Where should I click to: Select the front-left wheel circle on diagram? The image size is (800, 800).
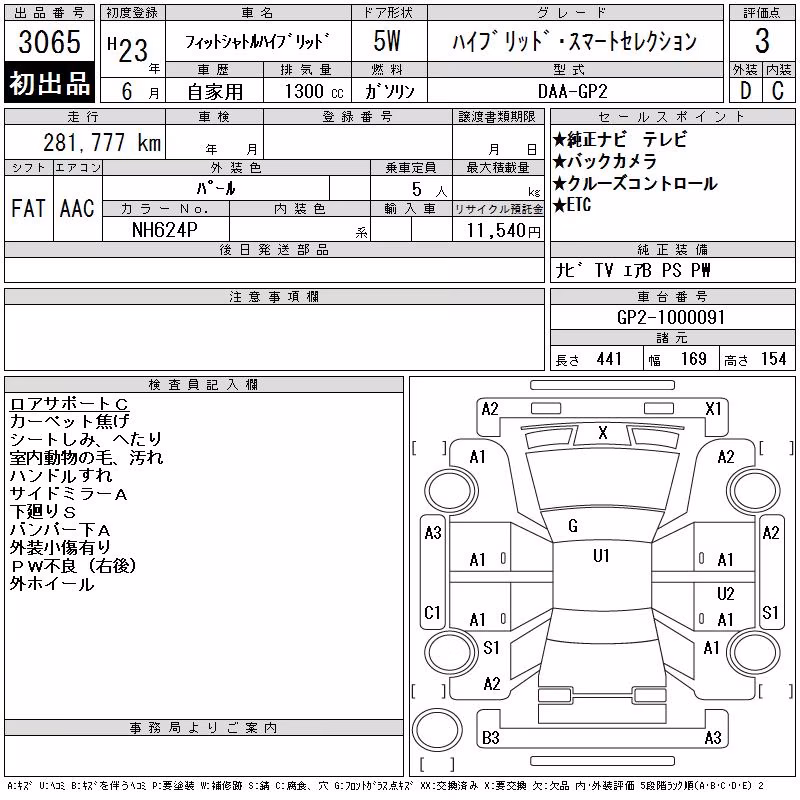[451, 491]
